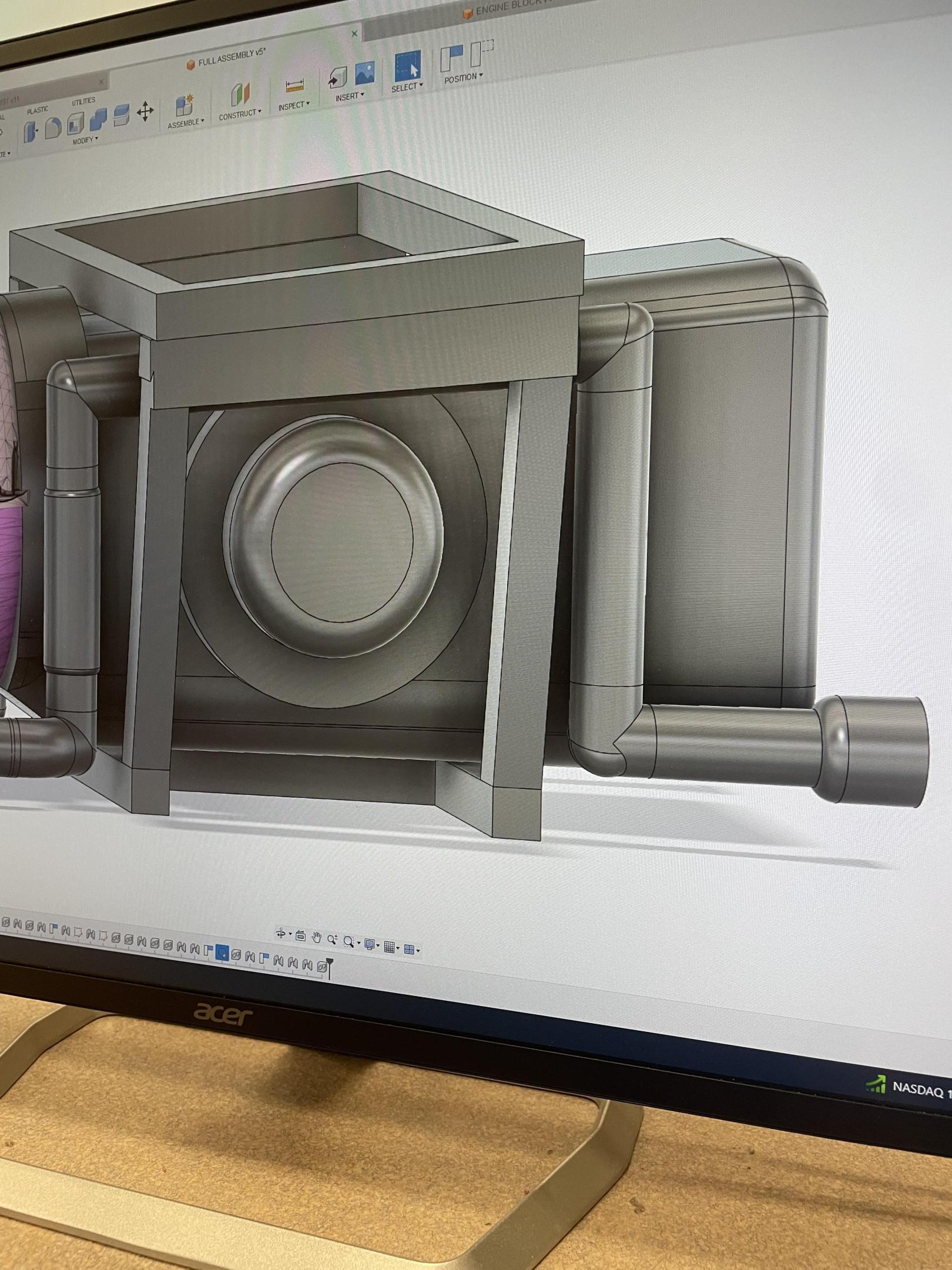Select the Shell tool in Modify
The image size is (952, 1270).
pos(75,123)
